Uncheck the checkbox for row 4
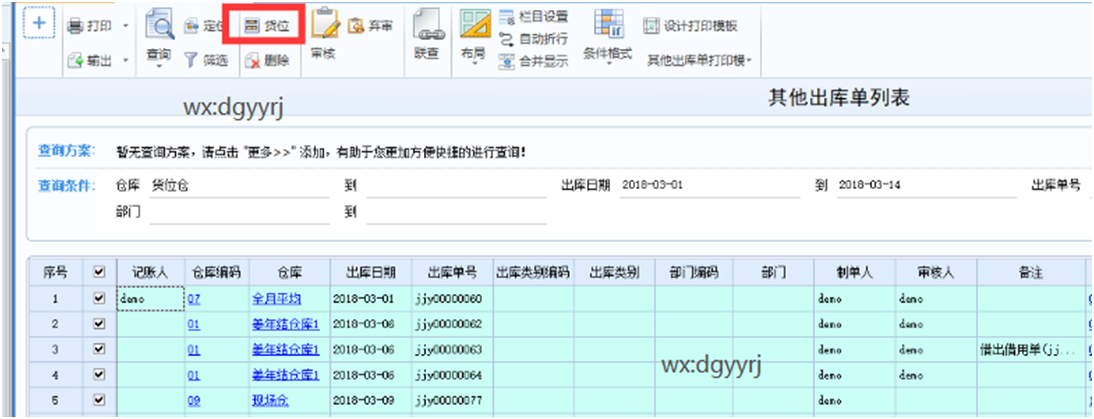This screenshot has height=419, width=1094. coord(99,375)
